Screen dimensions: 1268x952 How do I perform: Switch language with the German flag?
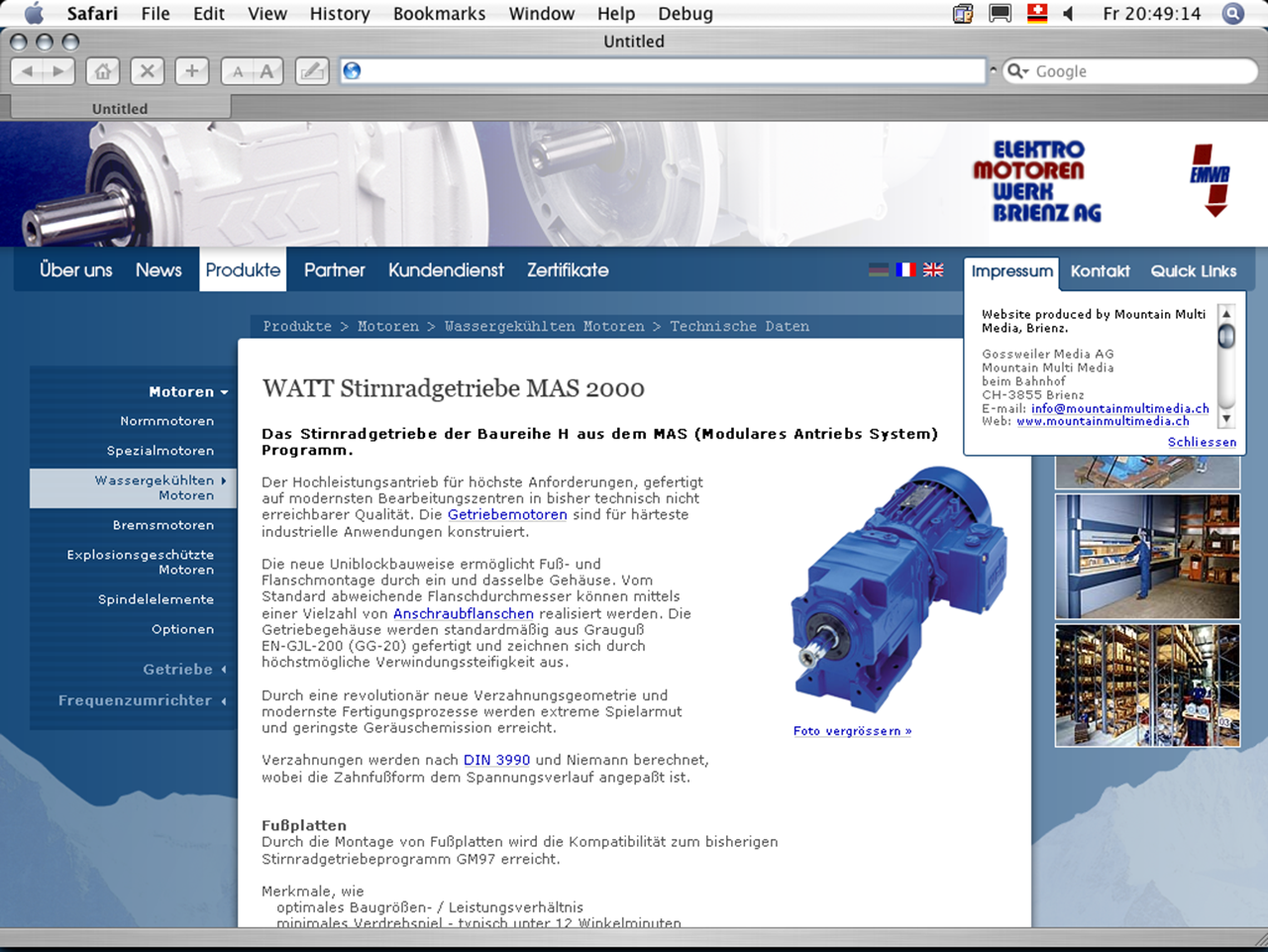point(879,269)
